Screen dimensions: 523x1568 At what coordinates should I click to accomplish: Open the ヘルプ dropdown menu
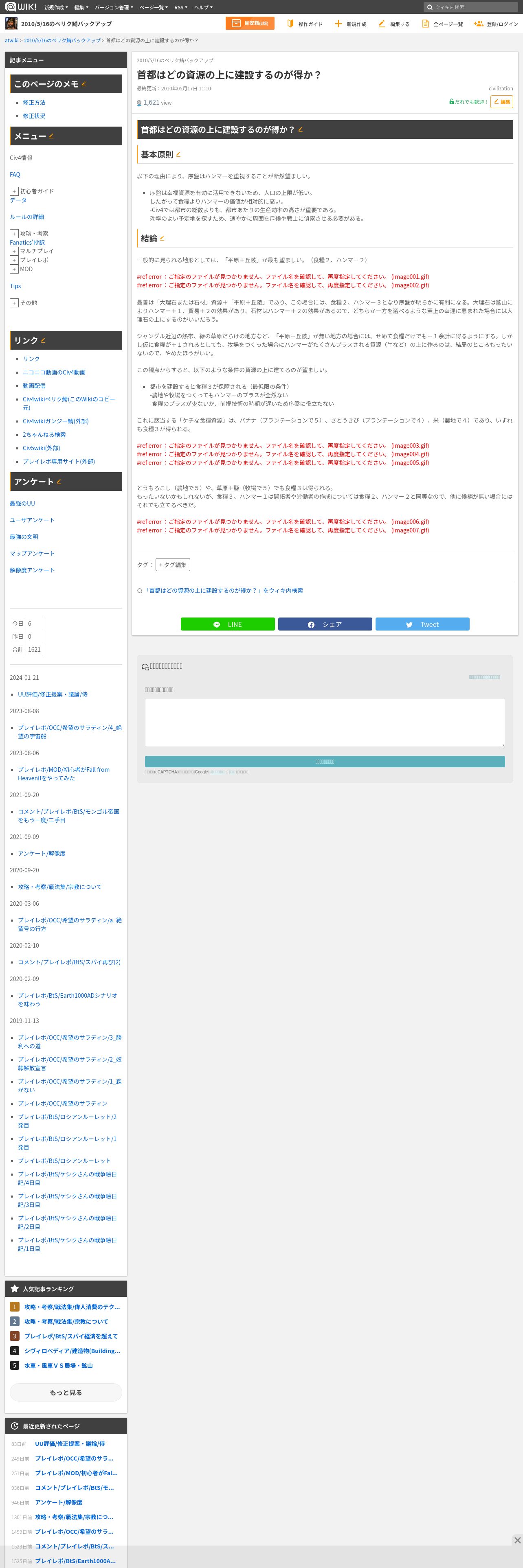pos(203,7)
